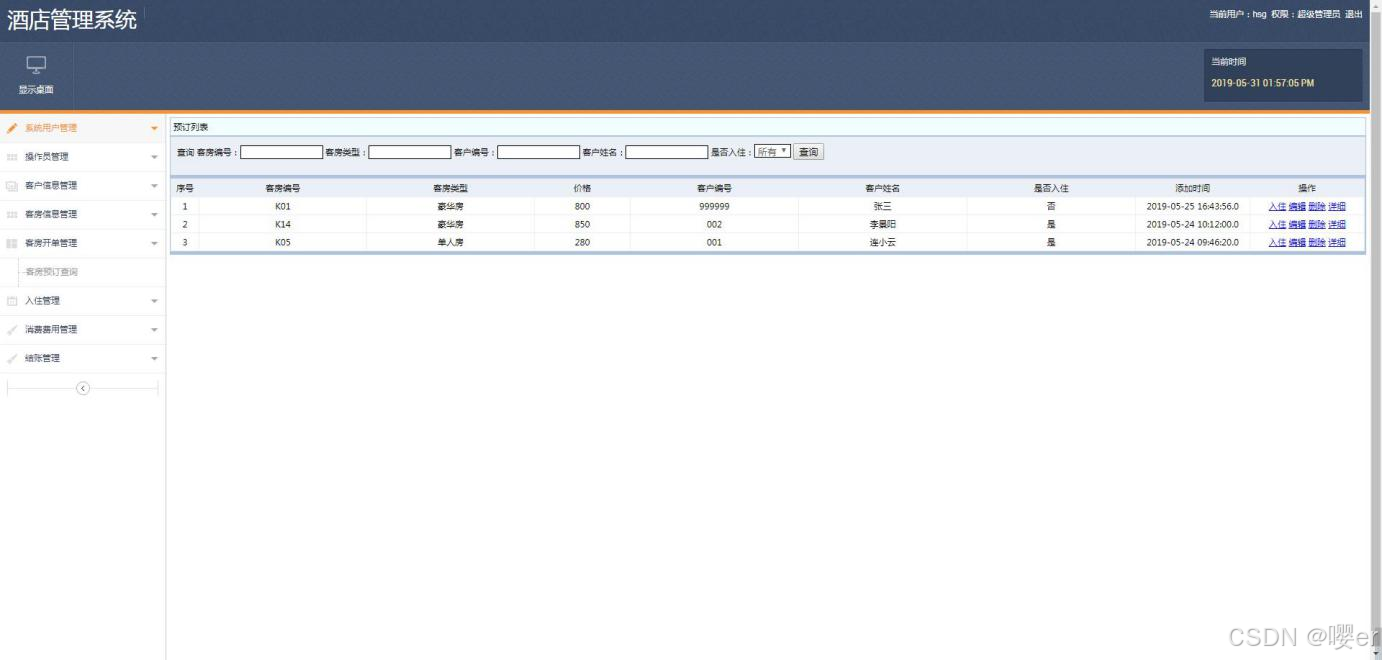This screenshot has width=1382, height=660.
Task: Open 客房信息管理 menu section
Action: tap(83, 214)
